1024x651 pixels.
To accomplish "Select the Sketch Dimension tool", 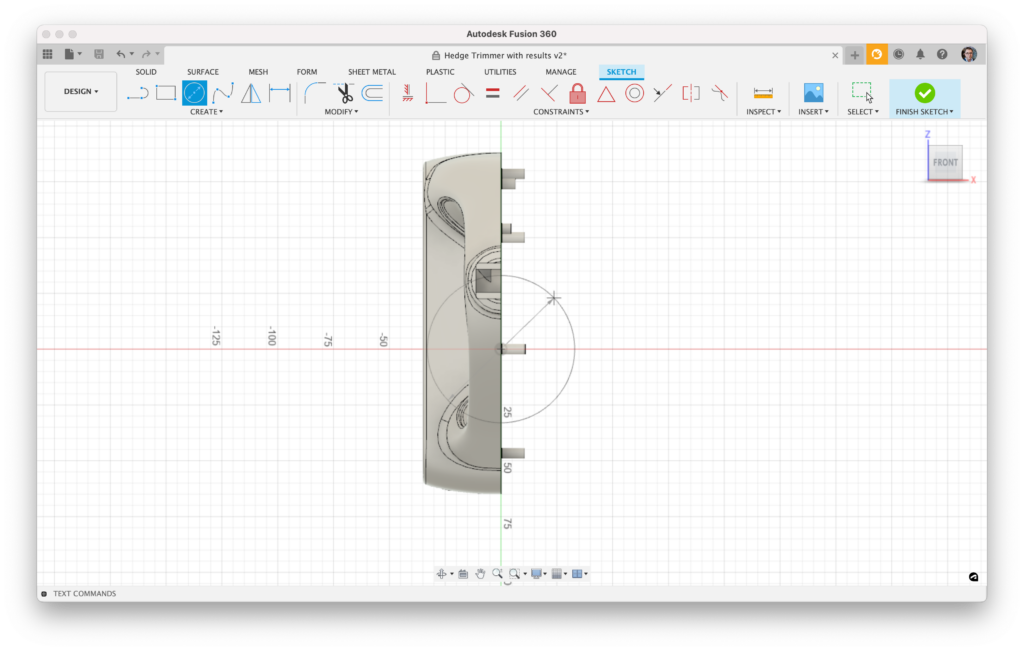I will pos(280,93).
